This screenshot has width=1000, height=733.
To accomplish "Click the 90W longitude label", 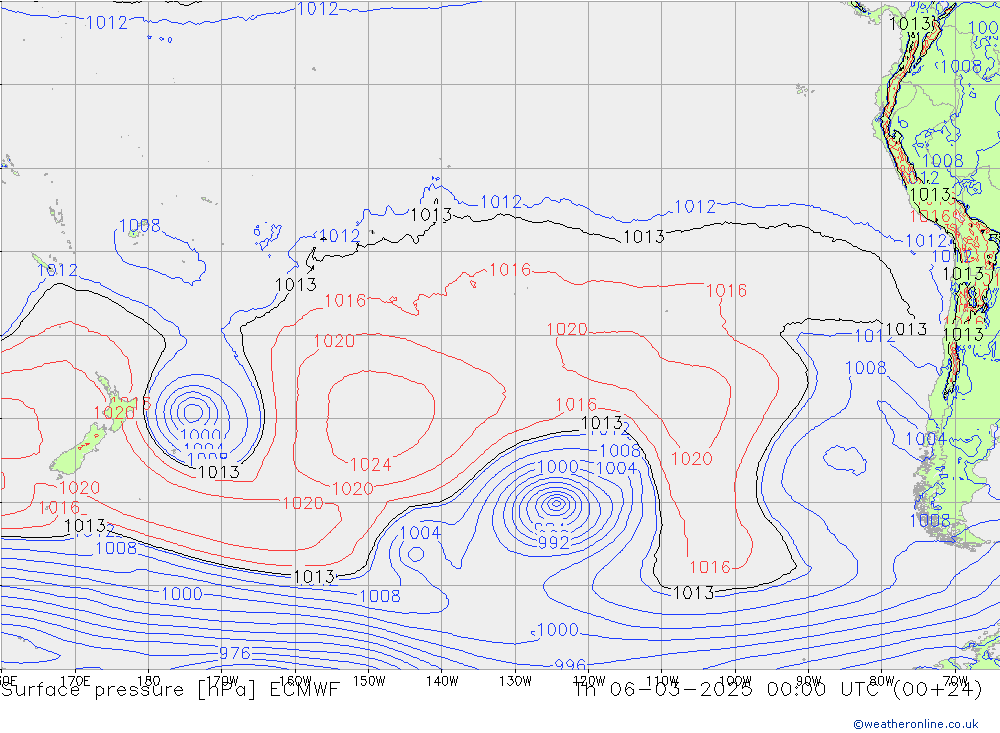I will 808,680.
